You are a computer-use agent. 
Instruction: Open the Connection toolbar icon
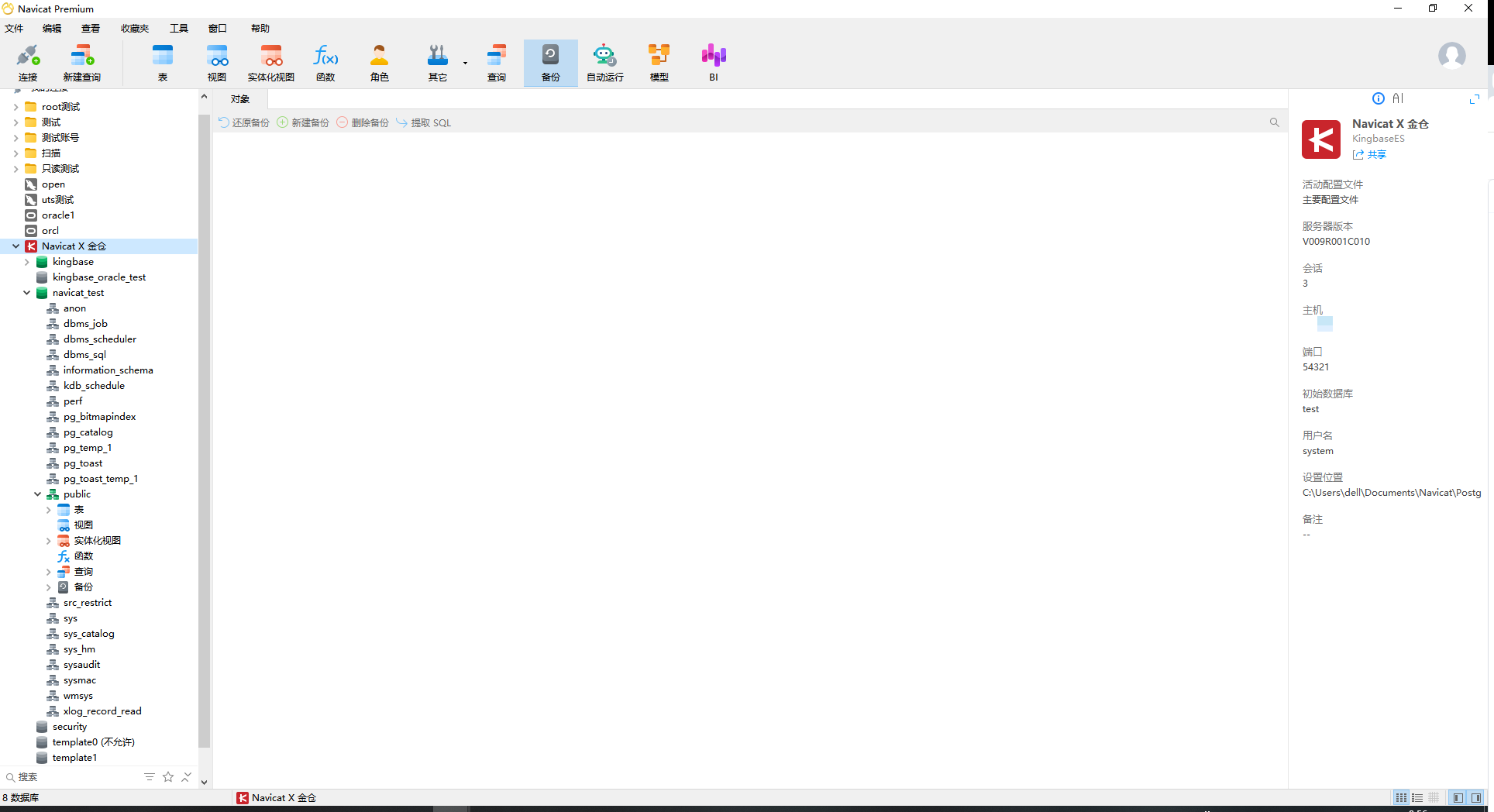[x=28, y=63]
